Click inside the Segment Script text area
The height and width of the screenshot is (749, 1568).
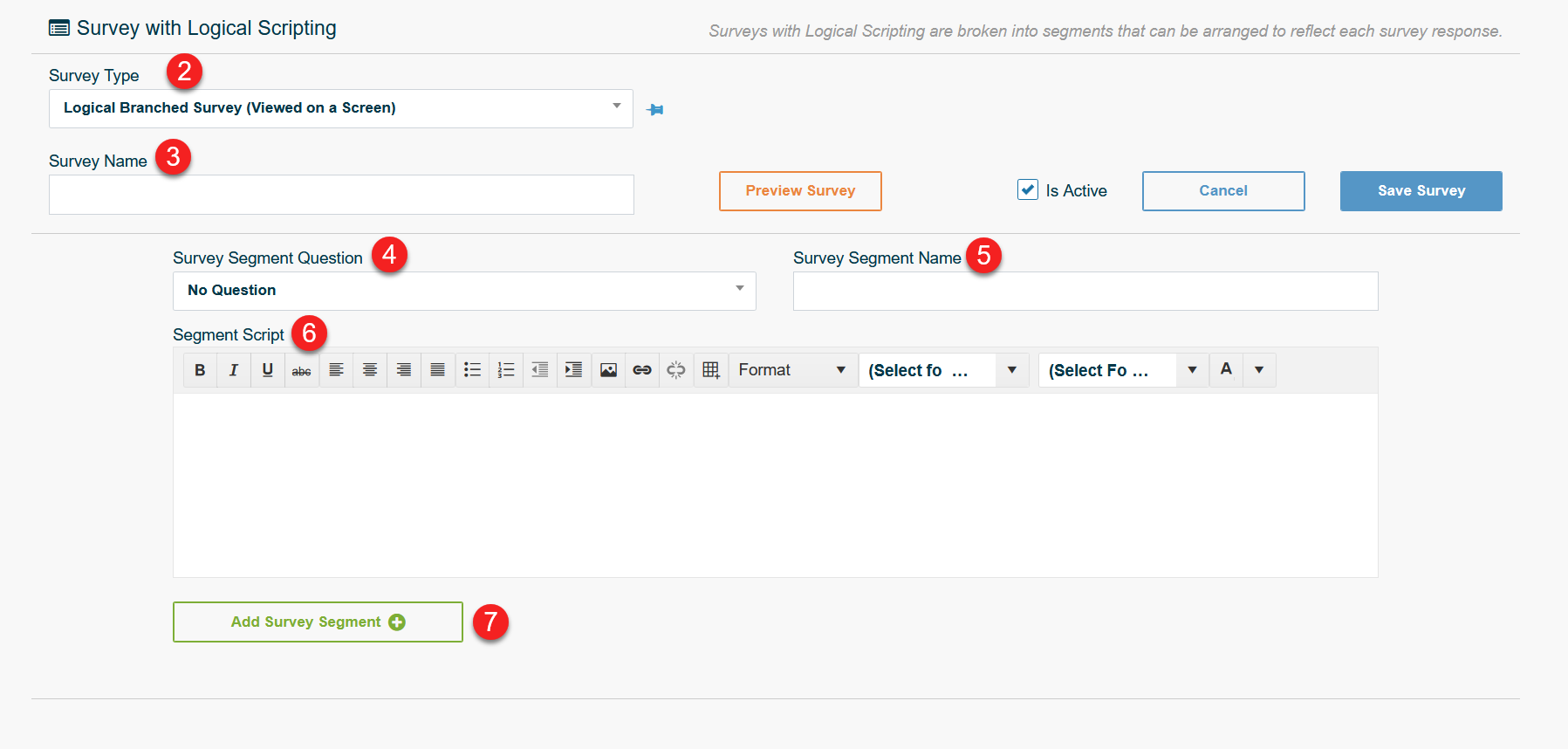(x=776, y=485)
